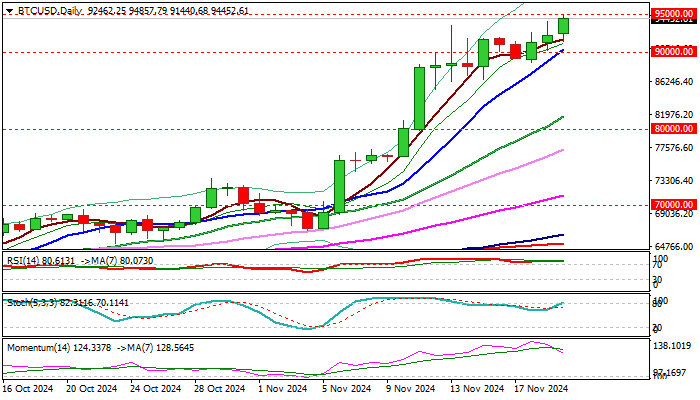Select the Stoch(5,3,3) indicator label
The height and width of the screenshot is (400, 700).
tap(67, 303)
